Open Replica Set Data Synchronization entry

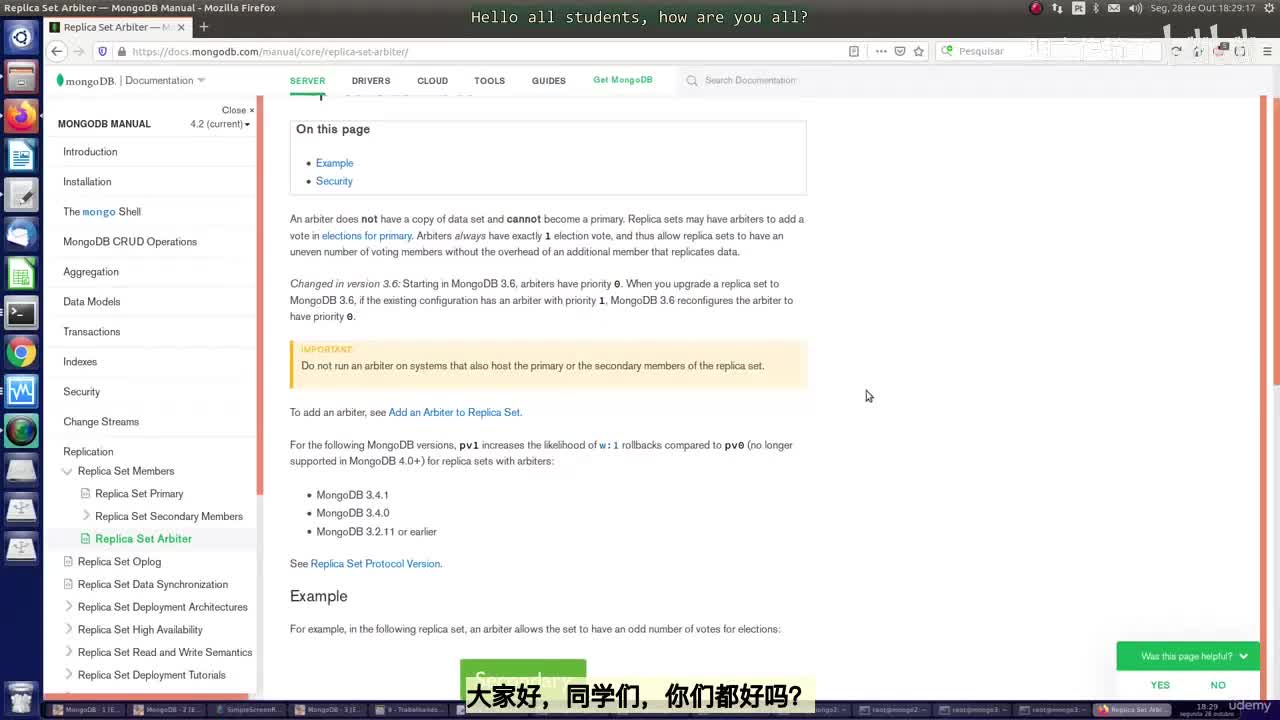[x=153, y=584]
